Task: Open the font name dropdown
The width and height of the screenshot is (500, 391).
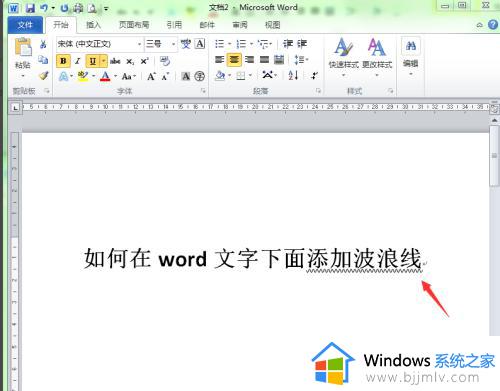Action: [139, 44]
